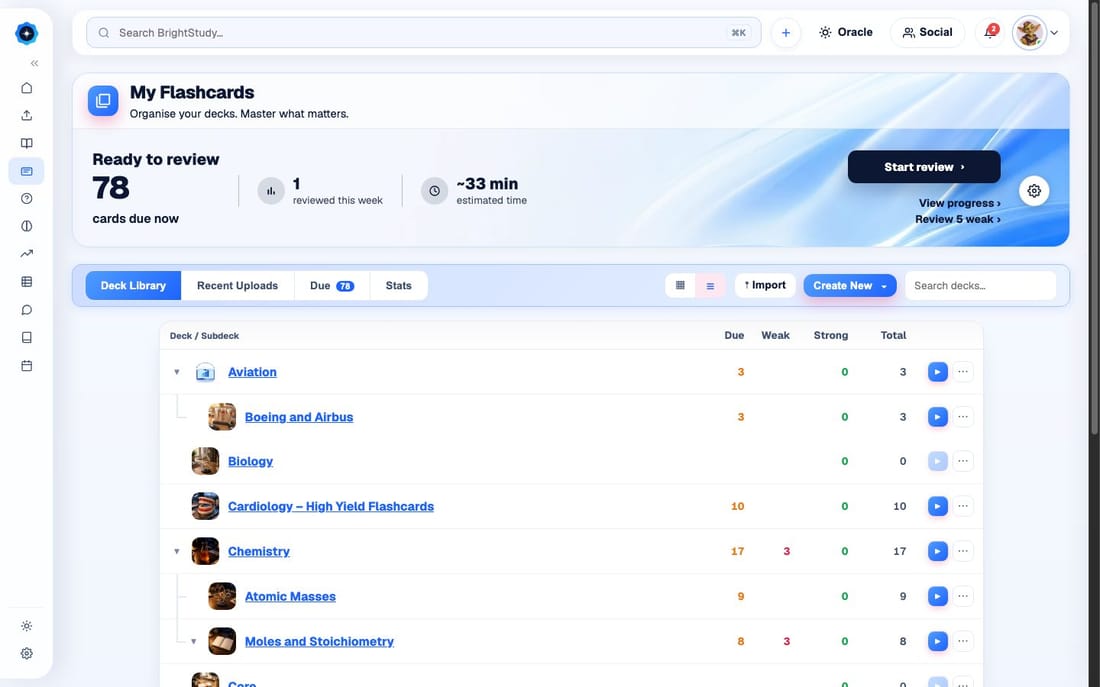This screenshot has height=687, width=1100.
Task: Play the Cardiology – High Yield Flashcards deck
Action: [x=938, y=506]
